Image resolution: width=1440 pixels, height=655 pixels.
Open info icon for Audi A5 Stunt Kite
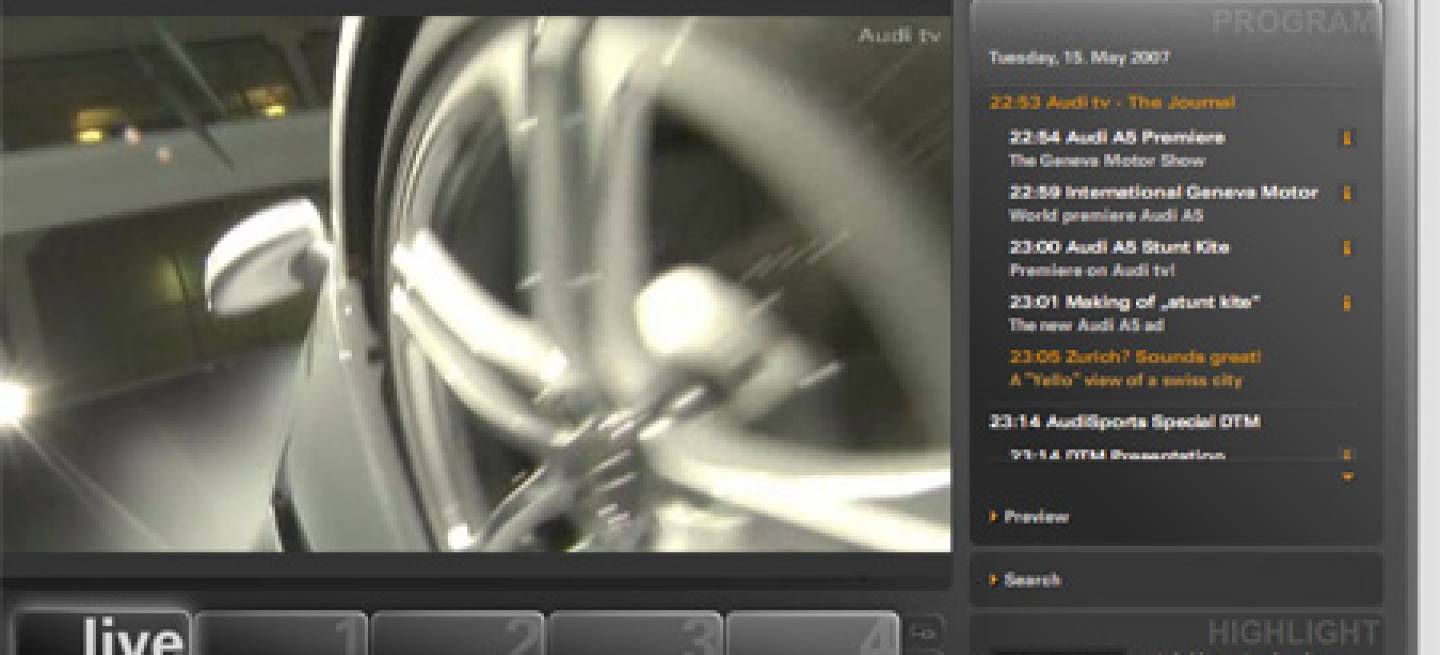pos(1347,248)
